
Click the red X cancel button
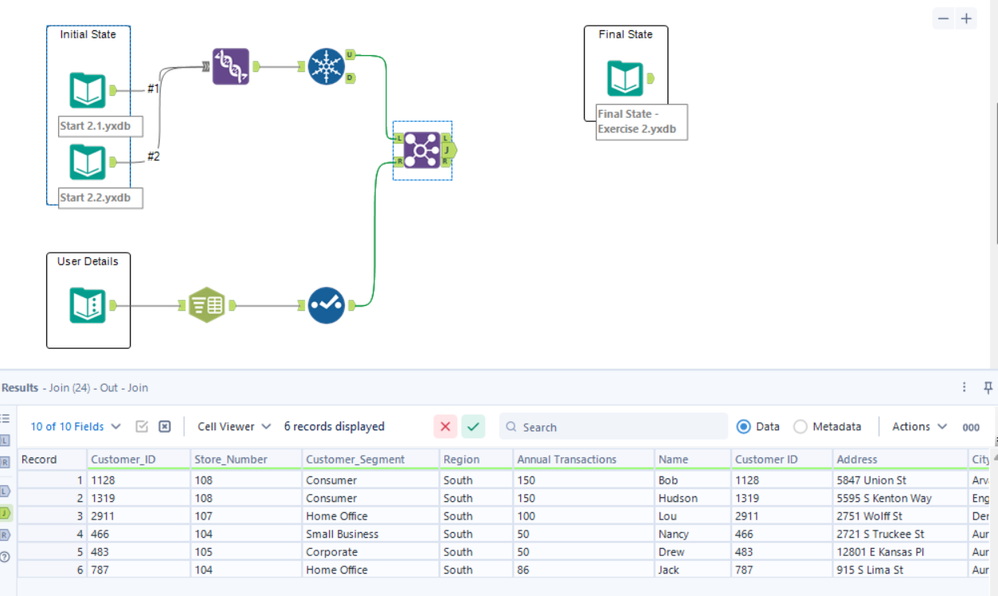pyautogui.click(x=445, y=427)
